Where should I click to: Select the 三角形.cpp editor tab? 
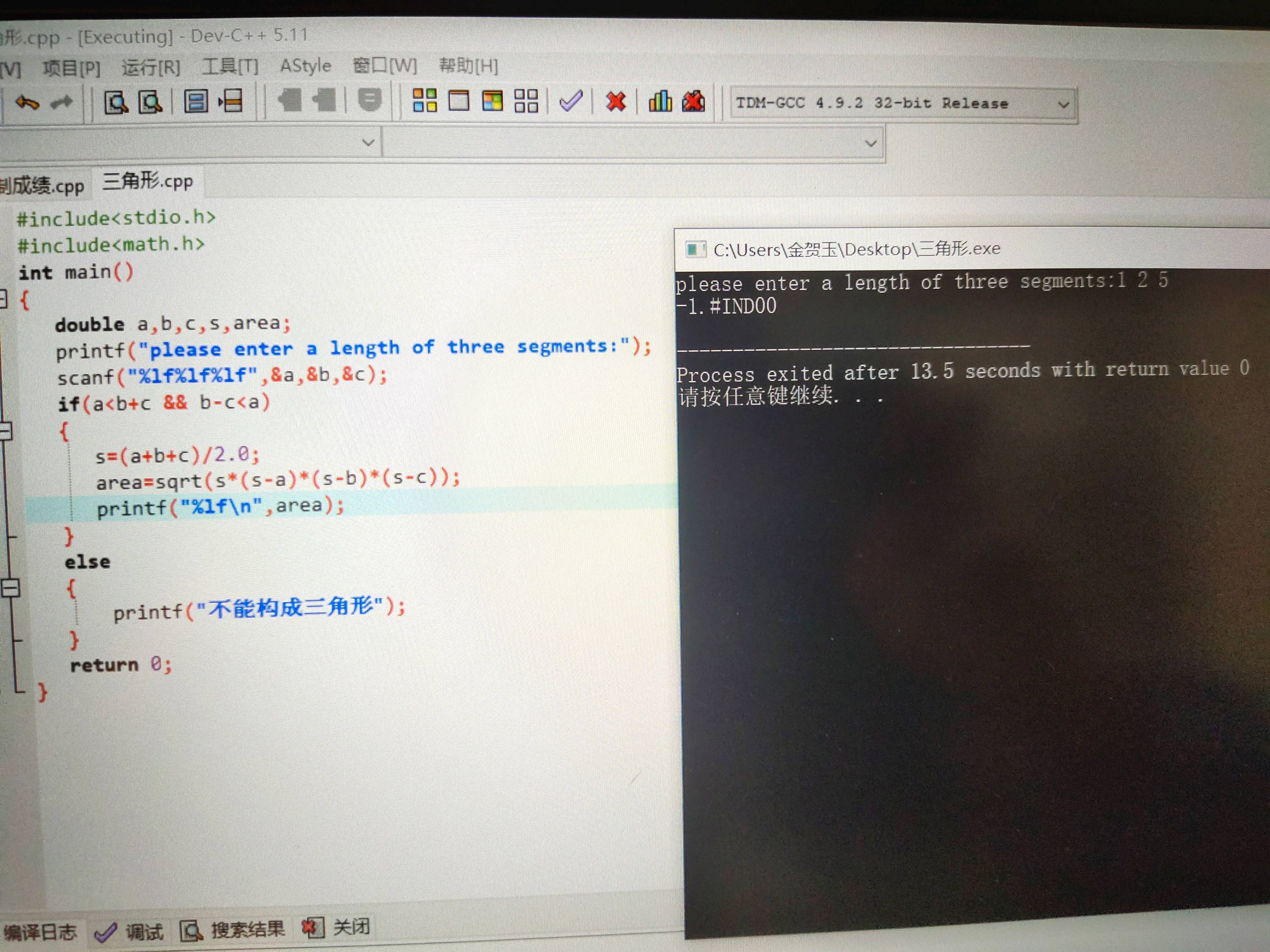tap(148, 181)
